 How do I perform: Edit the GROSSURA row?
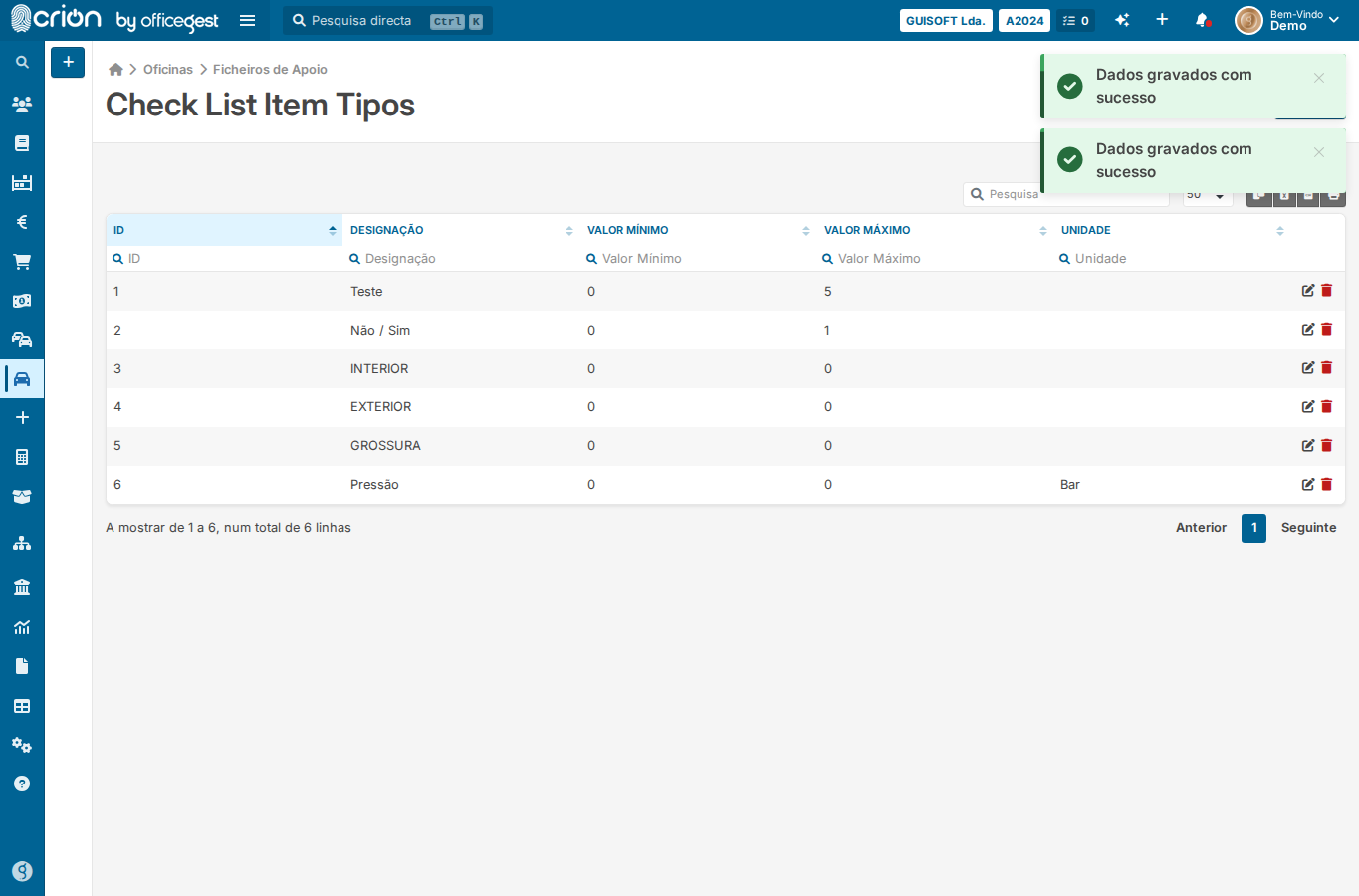coord(1308,445)
